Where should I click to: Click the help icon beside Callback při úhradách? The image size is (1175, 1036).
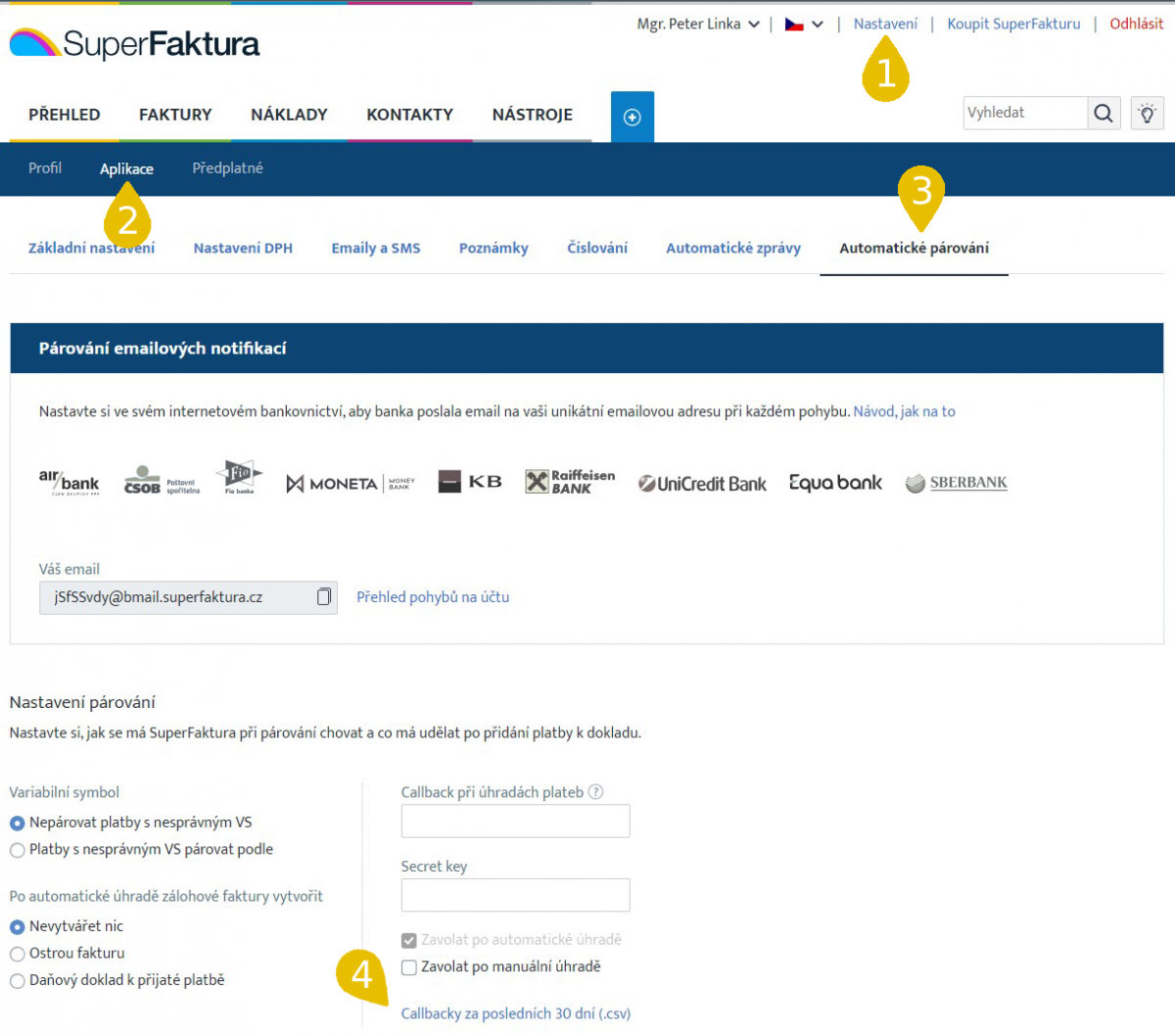point(595,792)
